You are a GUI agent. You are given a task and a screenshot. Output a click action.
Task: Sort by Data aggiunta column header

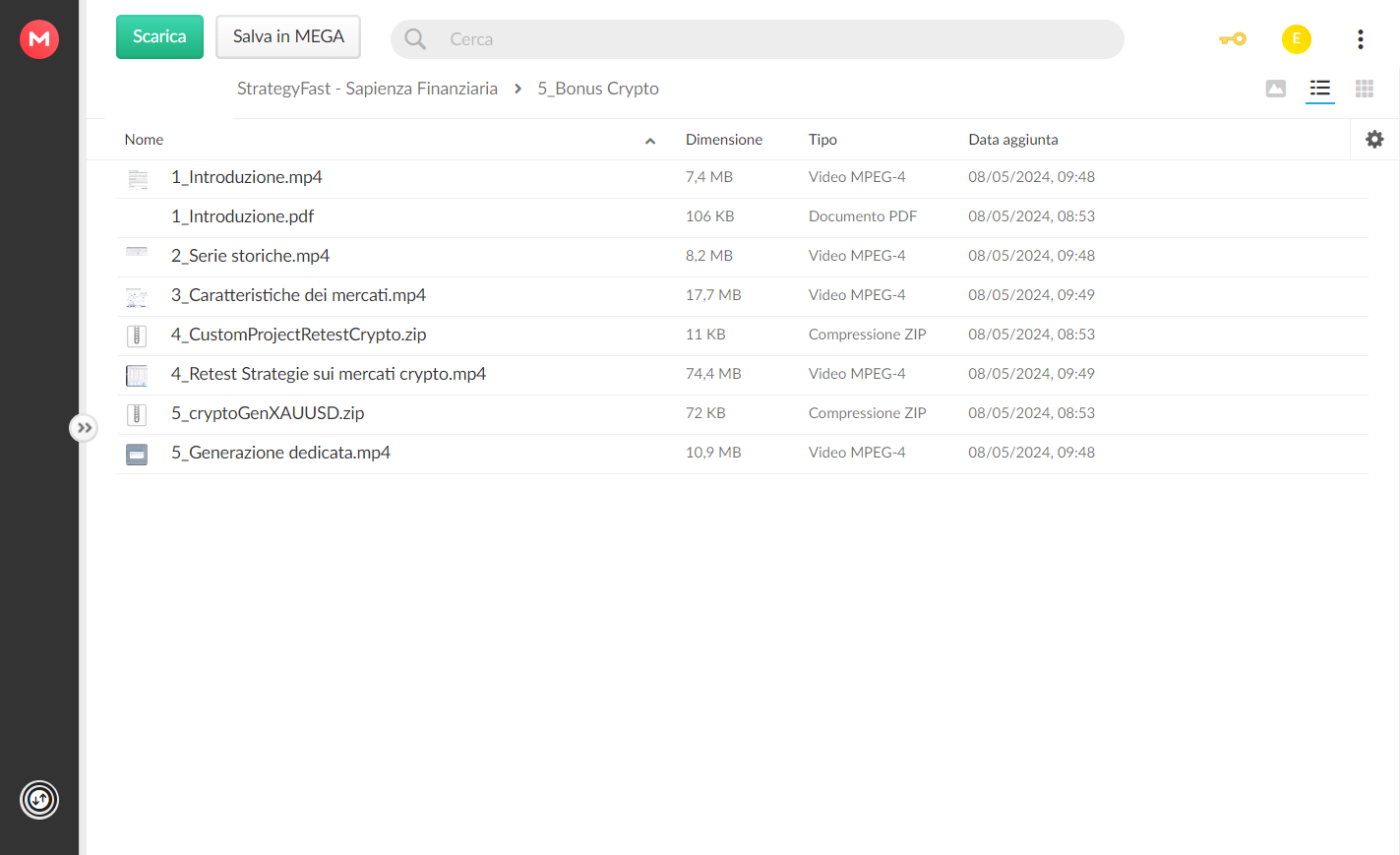1013,140
